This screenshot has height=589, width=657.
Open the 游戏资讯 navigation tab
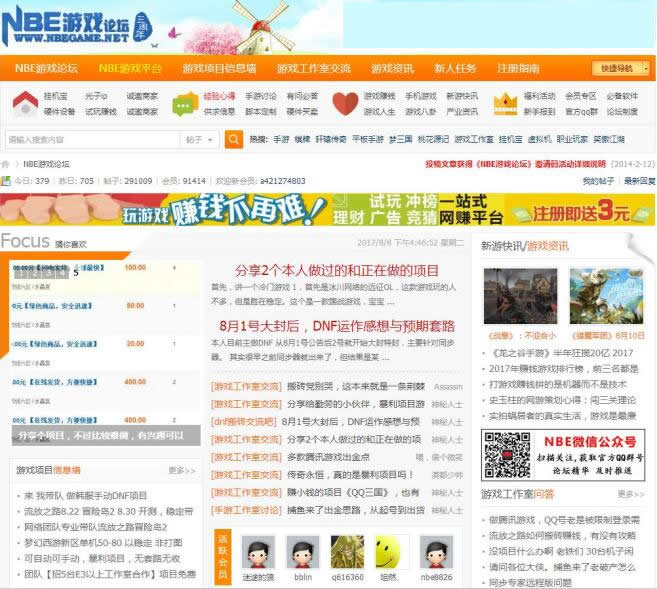[392, 68]
